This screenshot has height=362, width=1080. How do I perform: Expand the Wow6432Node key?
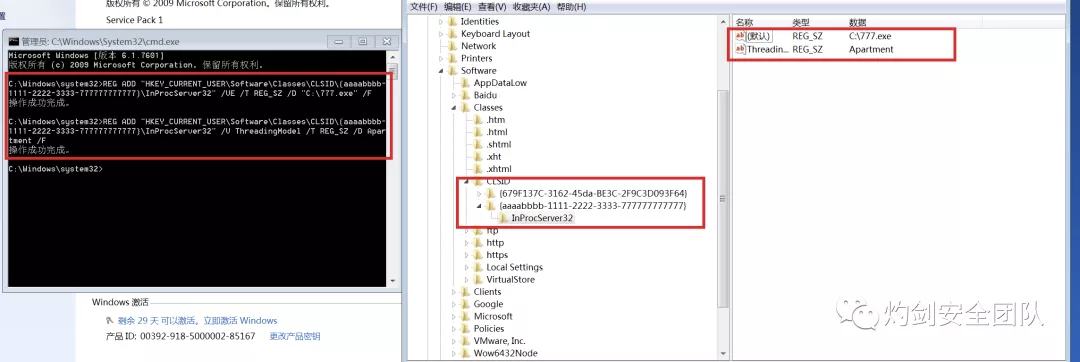click(x=454, y=353)
